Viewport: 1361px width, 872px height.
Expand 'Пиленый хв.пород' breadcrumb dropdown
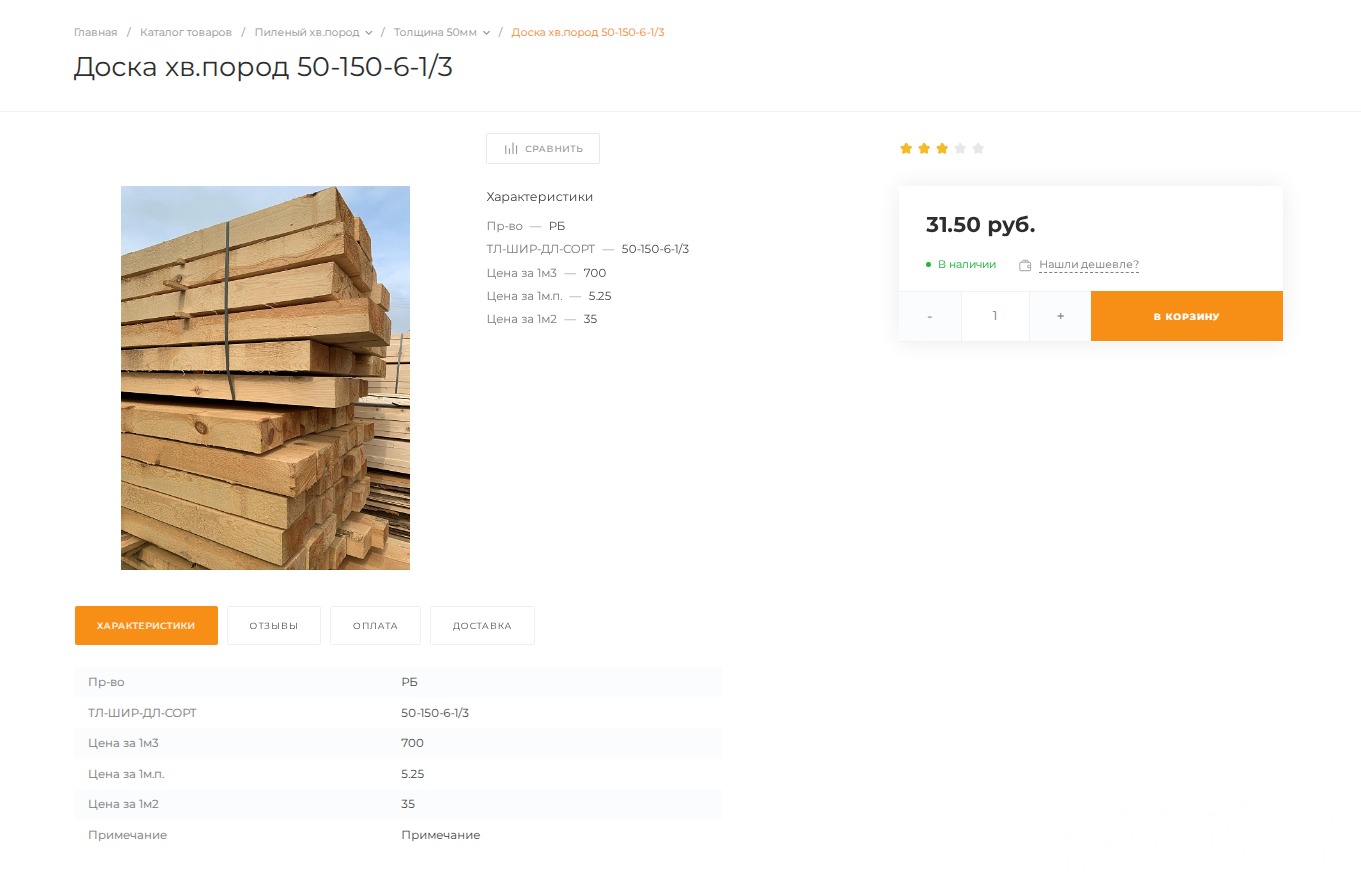(369, 33)
